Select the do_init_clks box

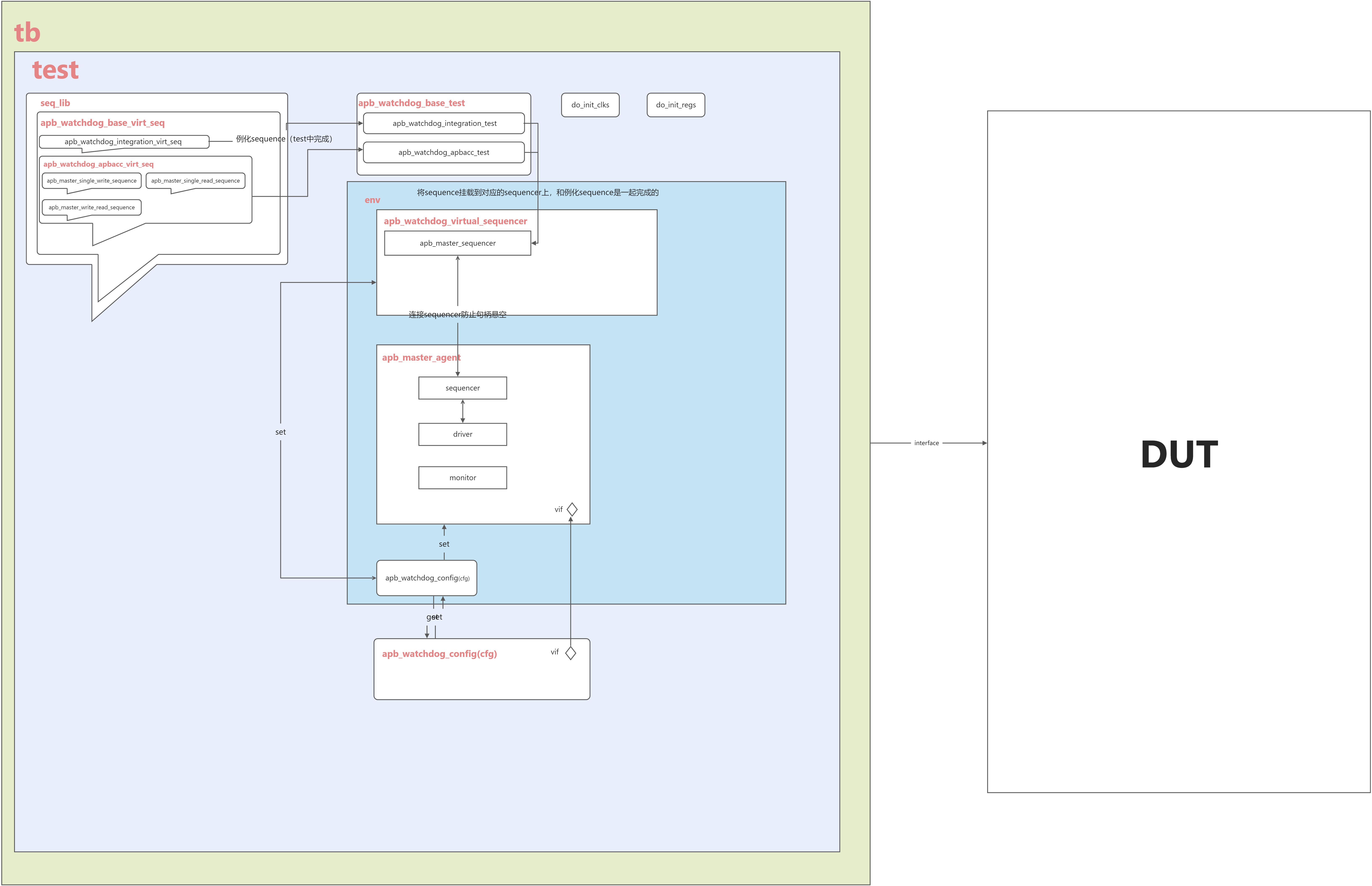590,105
